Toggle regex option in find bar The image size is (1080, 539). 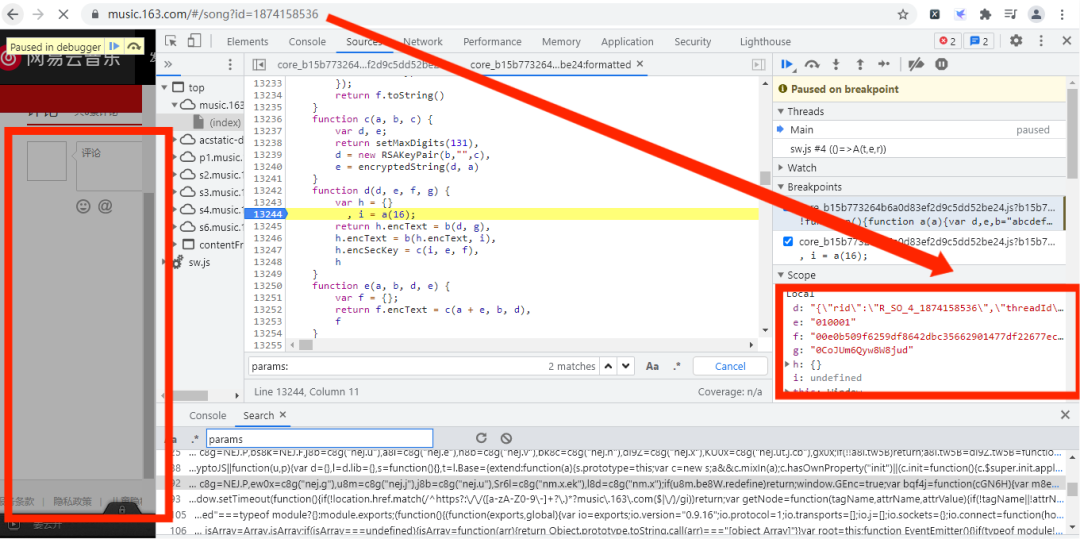(676, 367)
